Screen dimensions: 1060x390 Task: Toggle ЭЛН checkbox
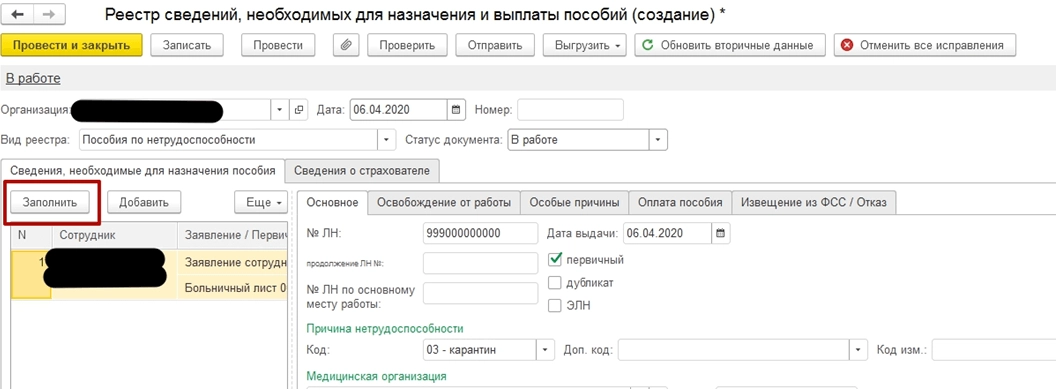(x=555, y=306)
